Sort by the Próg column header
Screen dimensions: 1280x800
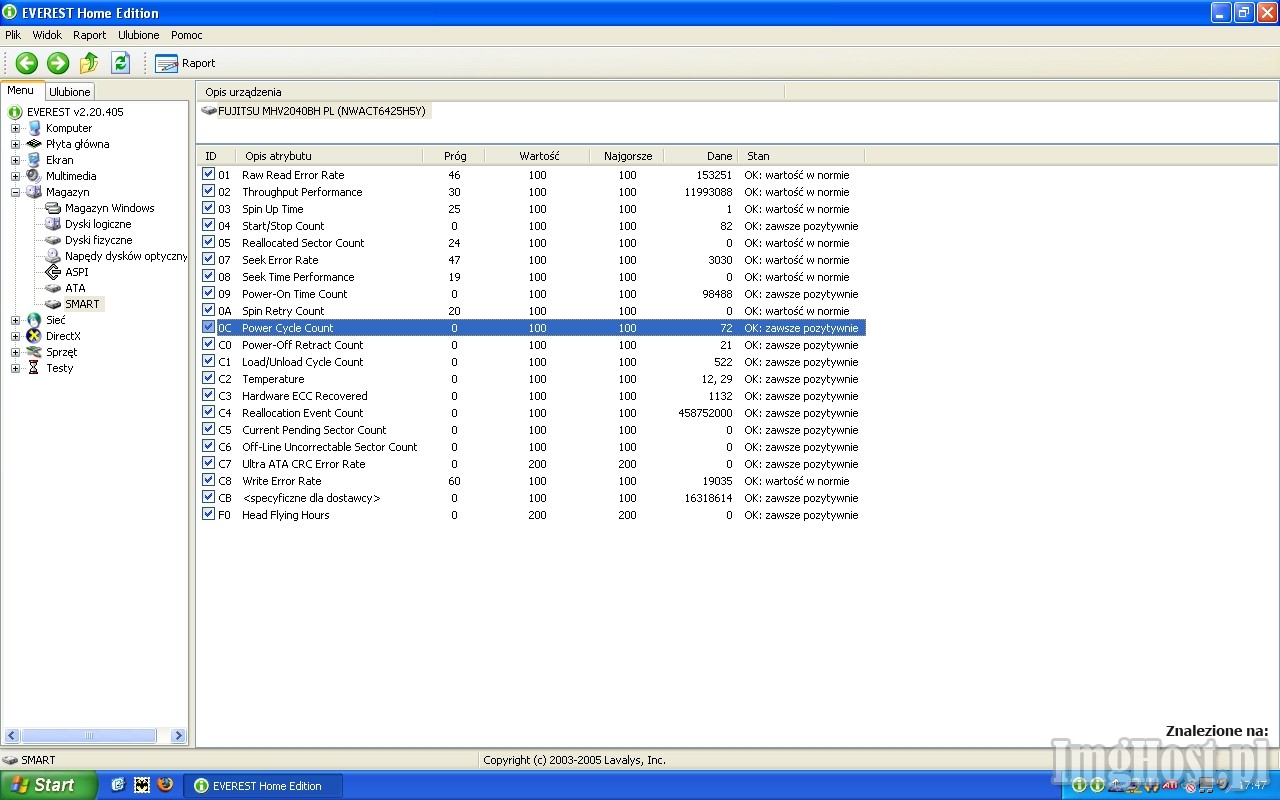(454, 156)
